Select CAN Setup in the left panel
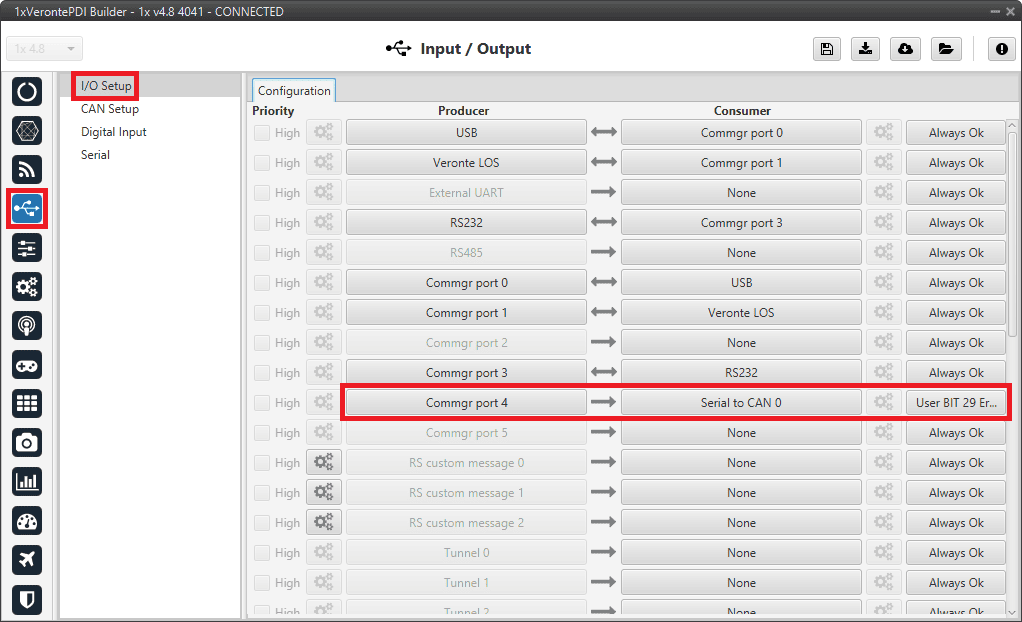 (110, 109)
